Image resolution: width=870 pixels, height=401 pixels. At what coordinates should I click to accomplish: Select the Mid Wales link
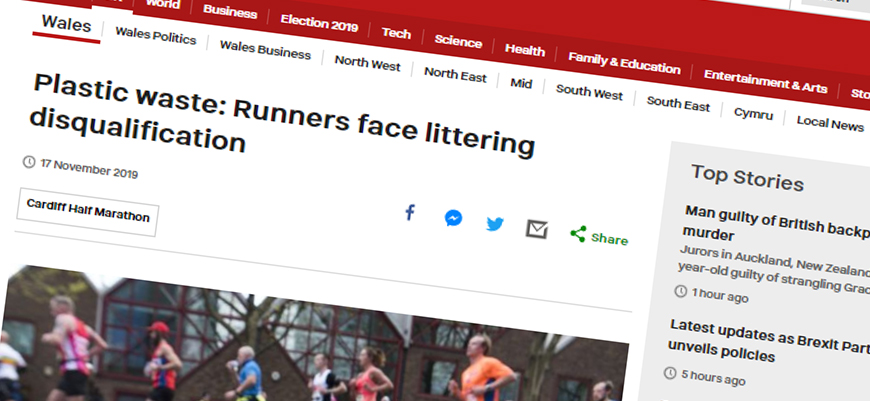[x=521, y=83]
